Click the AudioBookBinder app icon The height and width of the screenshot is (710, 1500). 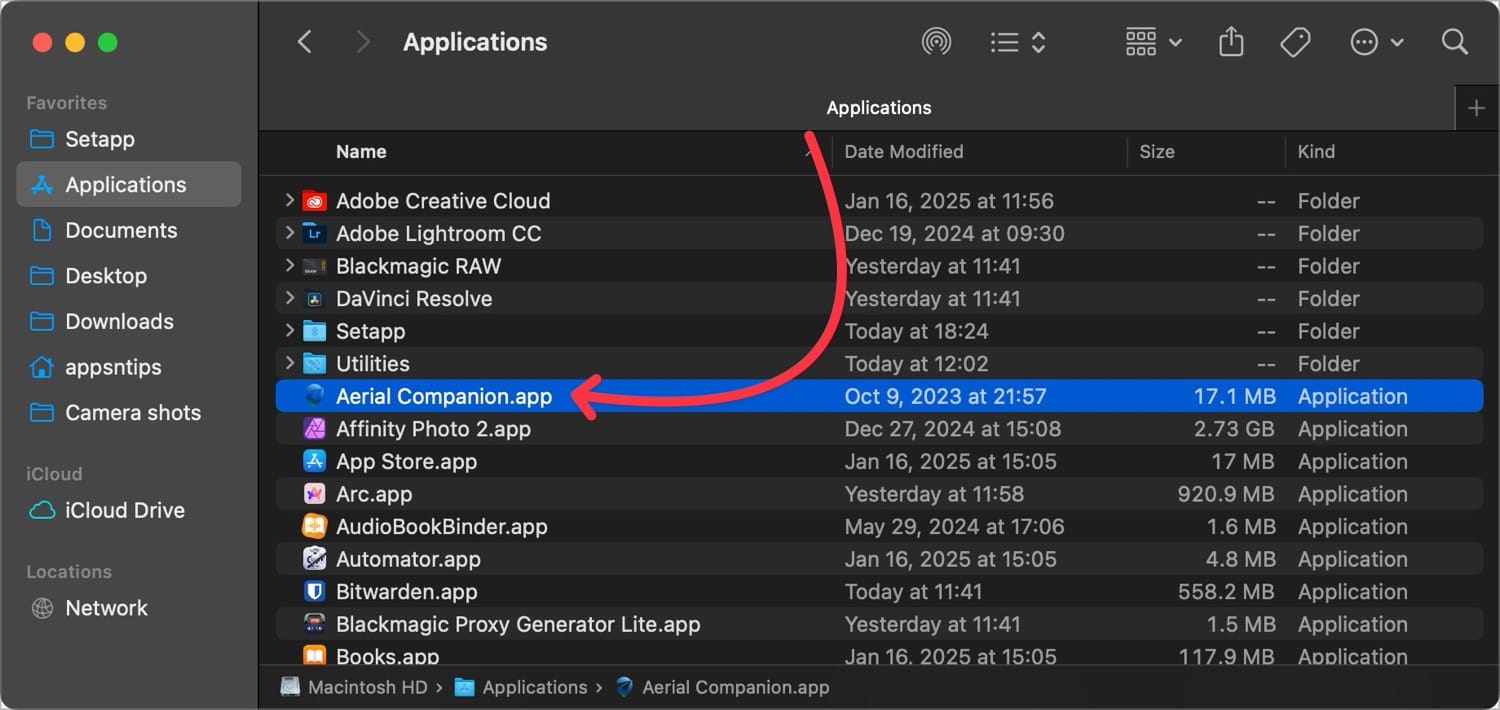coord(315,526)
